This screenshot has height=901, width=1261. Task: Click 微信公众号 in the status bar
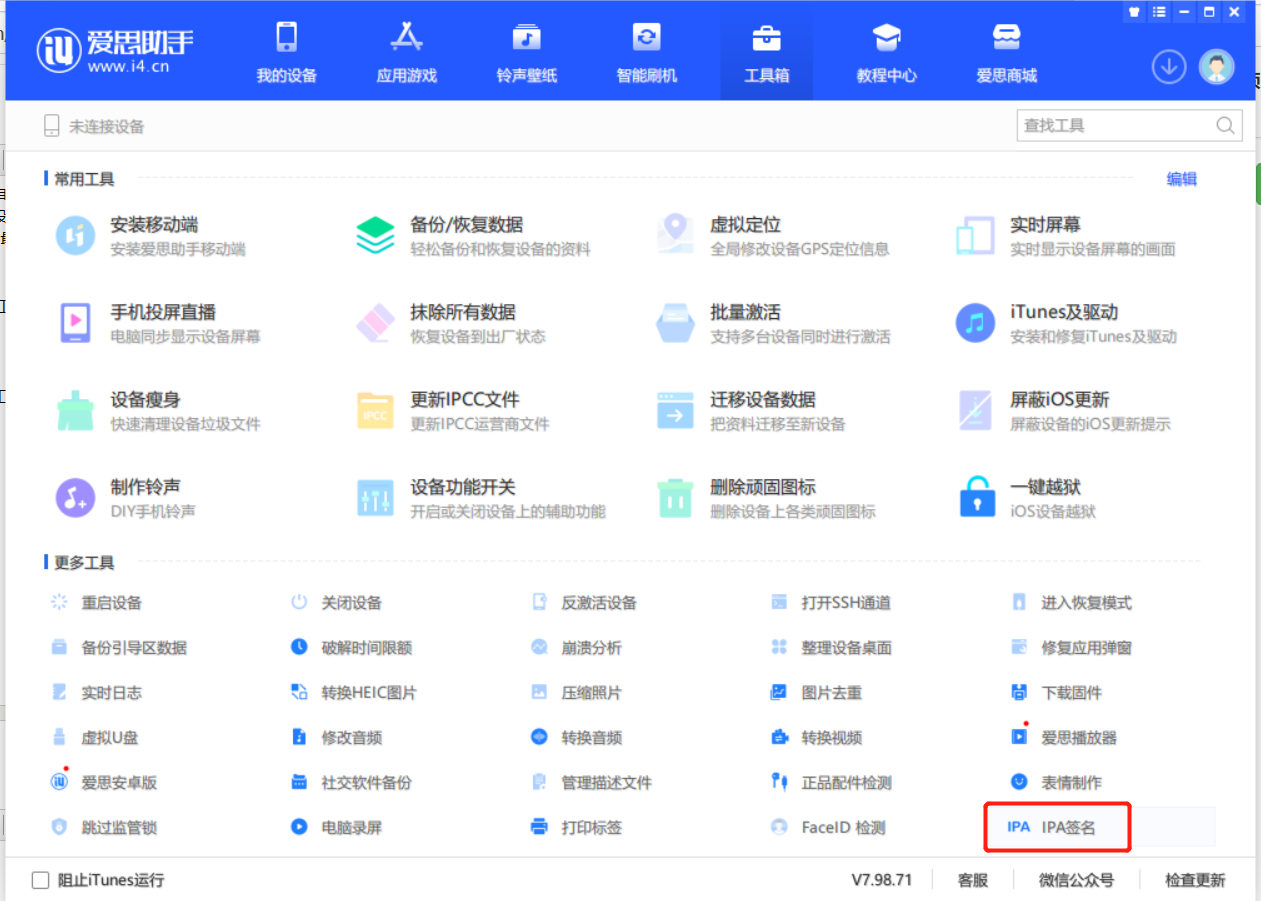[1076, 880]
